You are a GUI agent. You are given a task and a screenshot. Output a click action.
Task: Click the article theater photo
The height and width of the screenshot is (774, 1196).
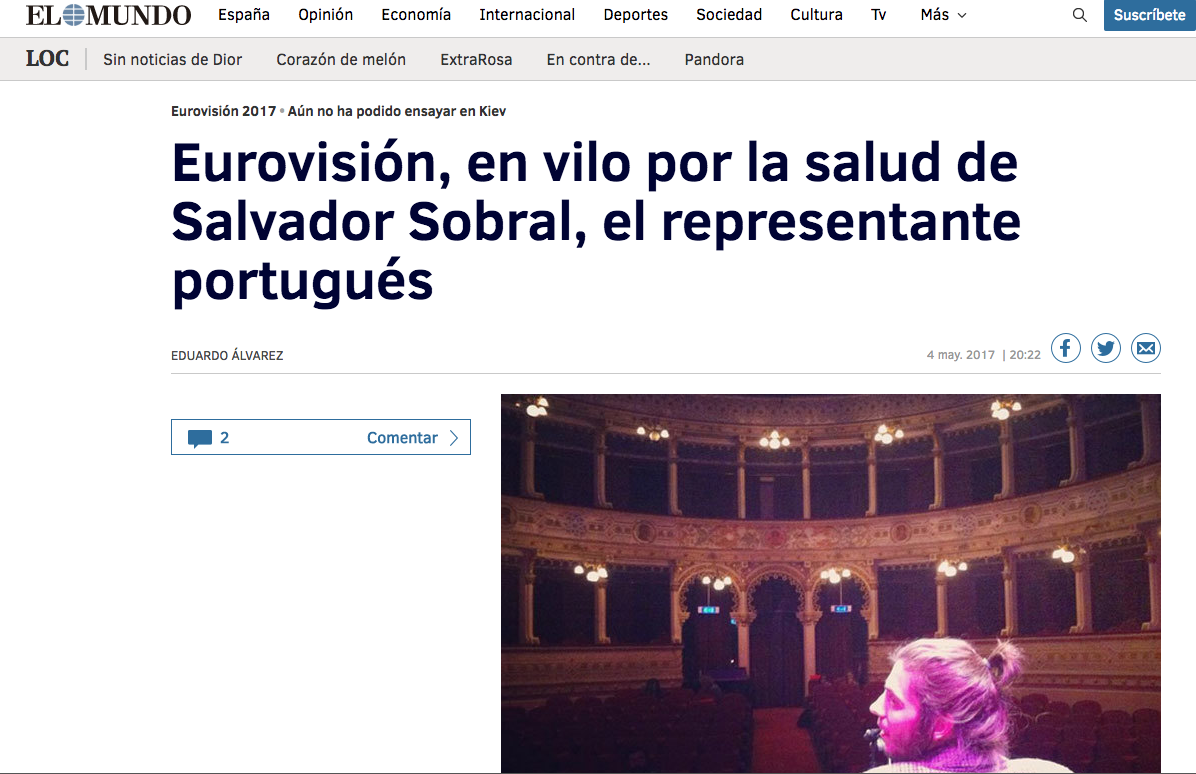pyautogui.click(x=831, y=583)
